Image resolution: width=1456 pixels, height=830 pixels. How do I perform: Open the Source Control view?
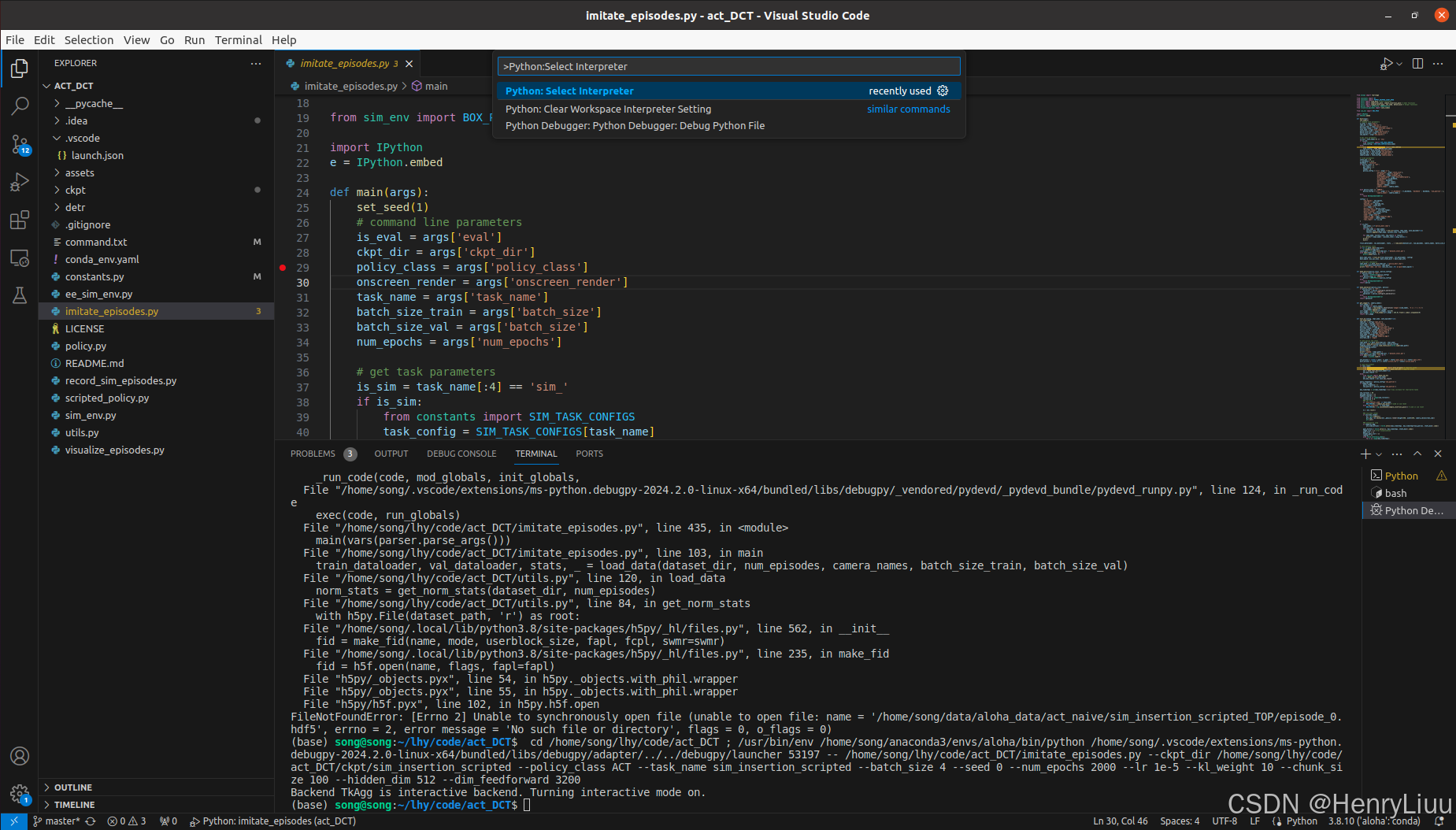pos(20,144)
